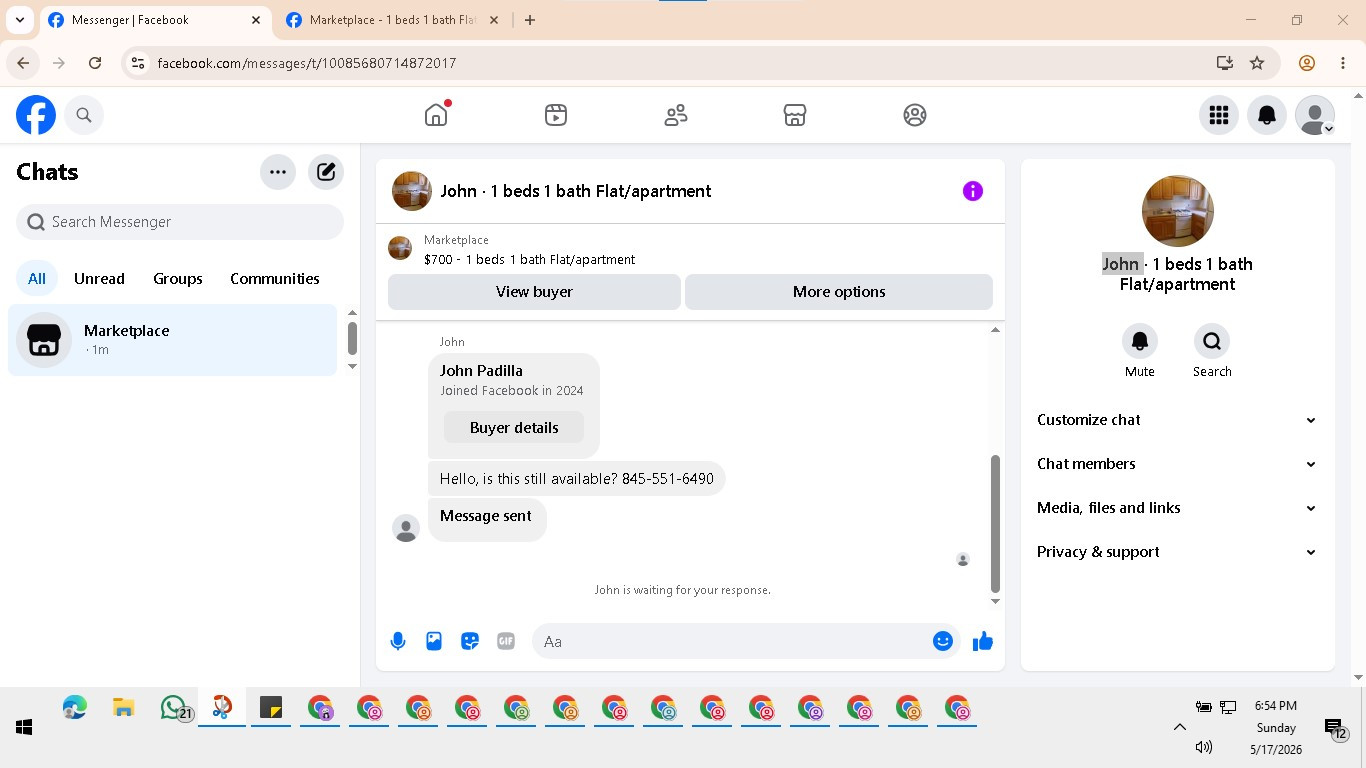Open the Reels video icon
This screenshot has height=768, width=1366.
pos(556,115)
